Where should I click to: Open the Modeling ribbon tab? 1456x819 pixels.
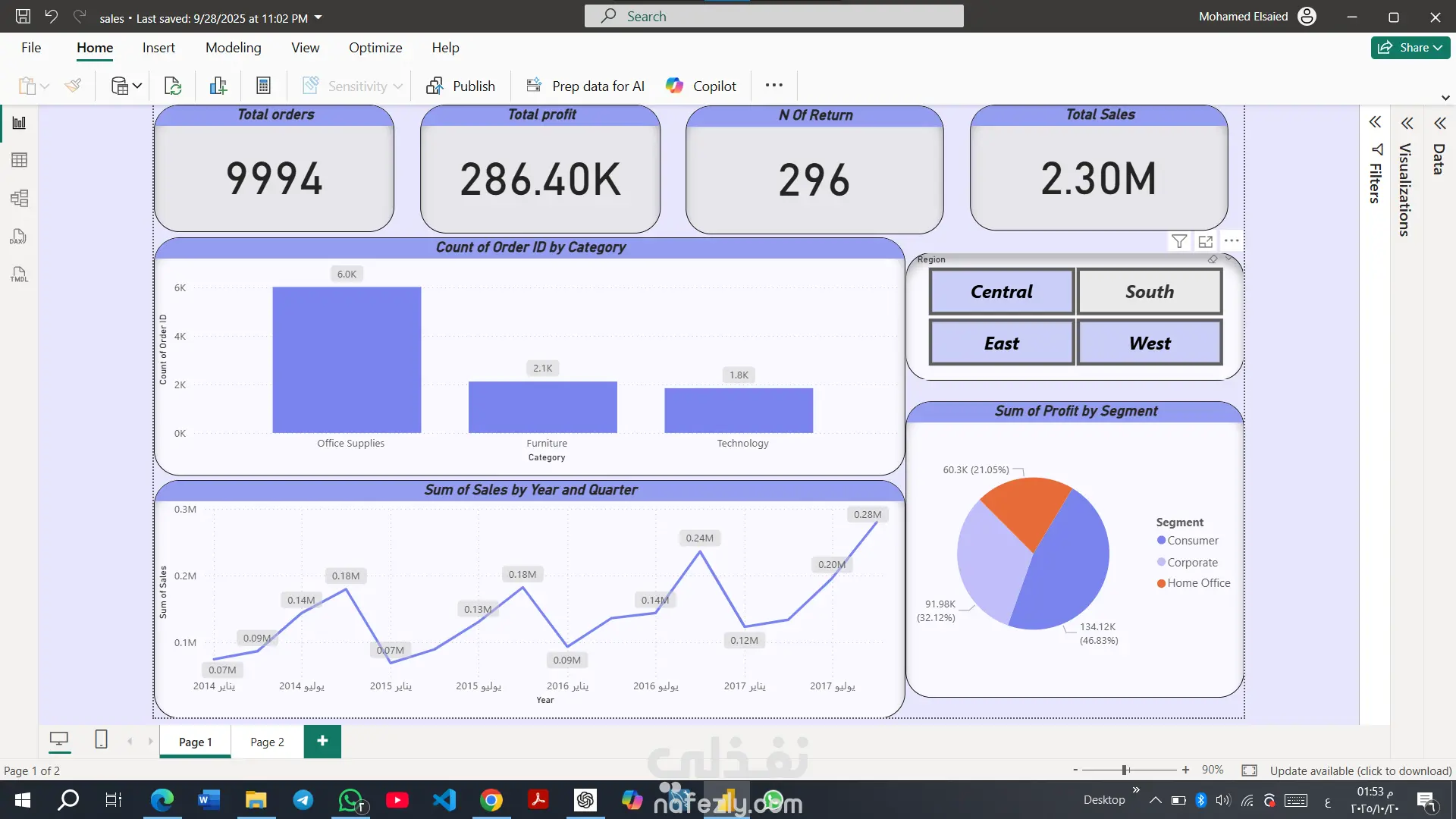(x=233, y=48)
